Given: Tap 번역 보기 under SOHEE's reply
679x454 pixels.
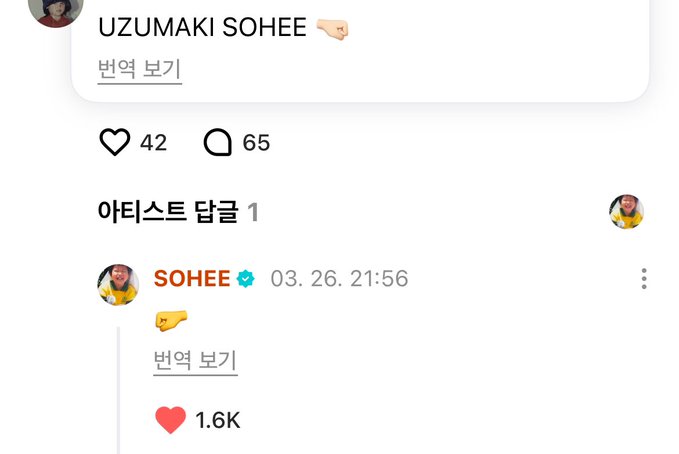Looking at the screenshot, I should pos(195,360).
